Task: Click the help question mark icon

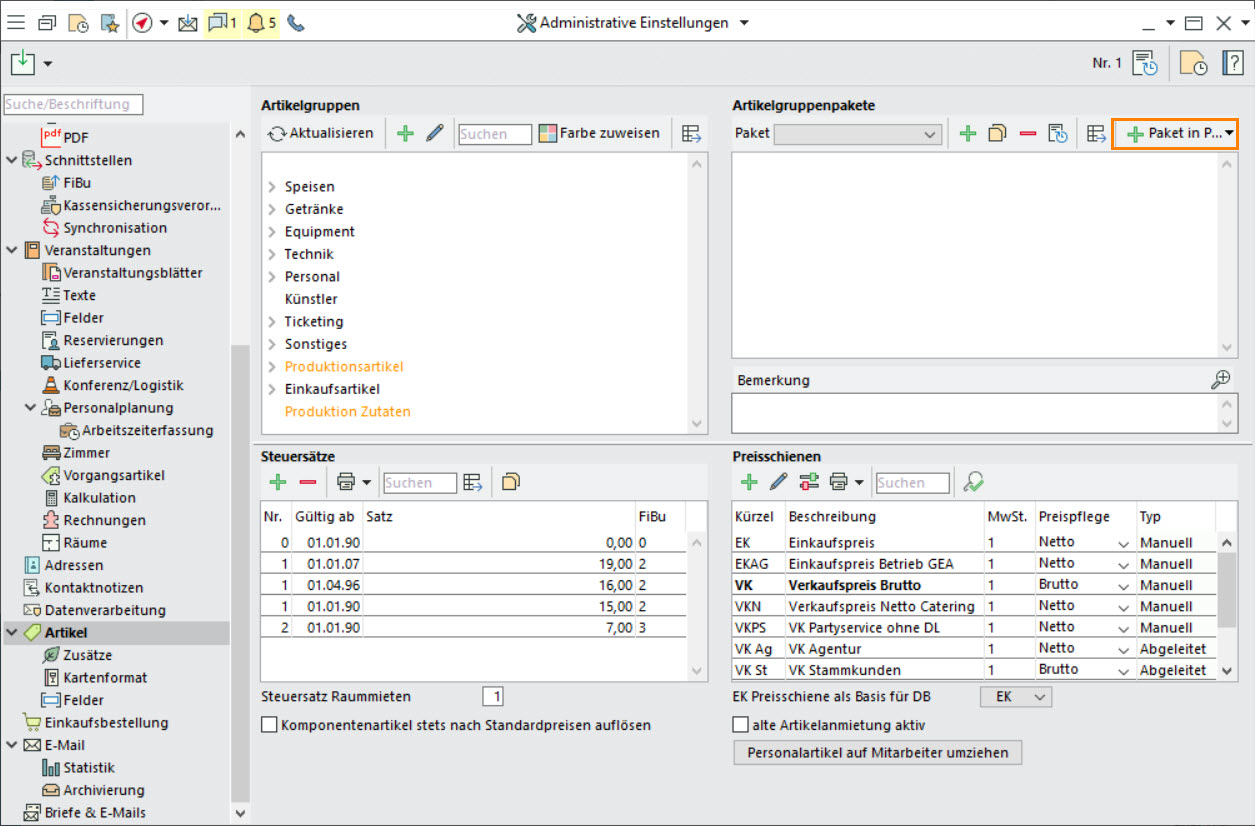Action: tap(1232, 63)
